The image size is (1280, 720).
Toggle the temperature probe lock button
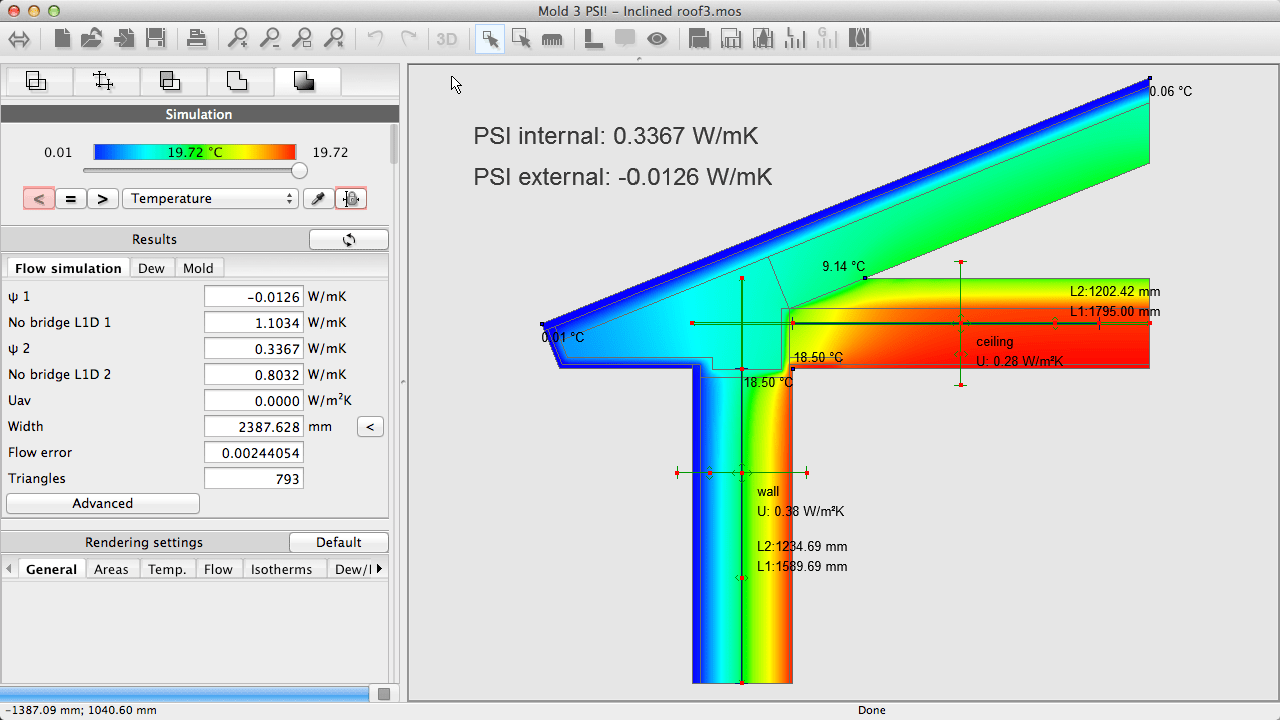(x=351, y=198)
